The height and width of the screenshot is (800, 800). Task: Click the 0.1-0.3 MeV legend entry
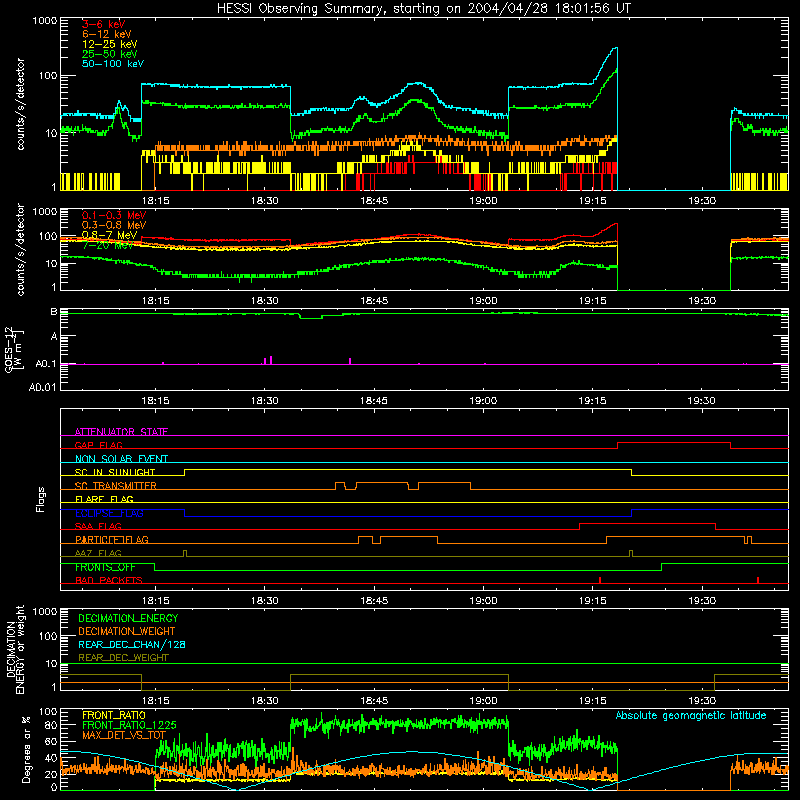coord(114,215)
